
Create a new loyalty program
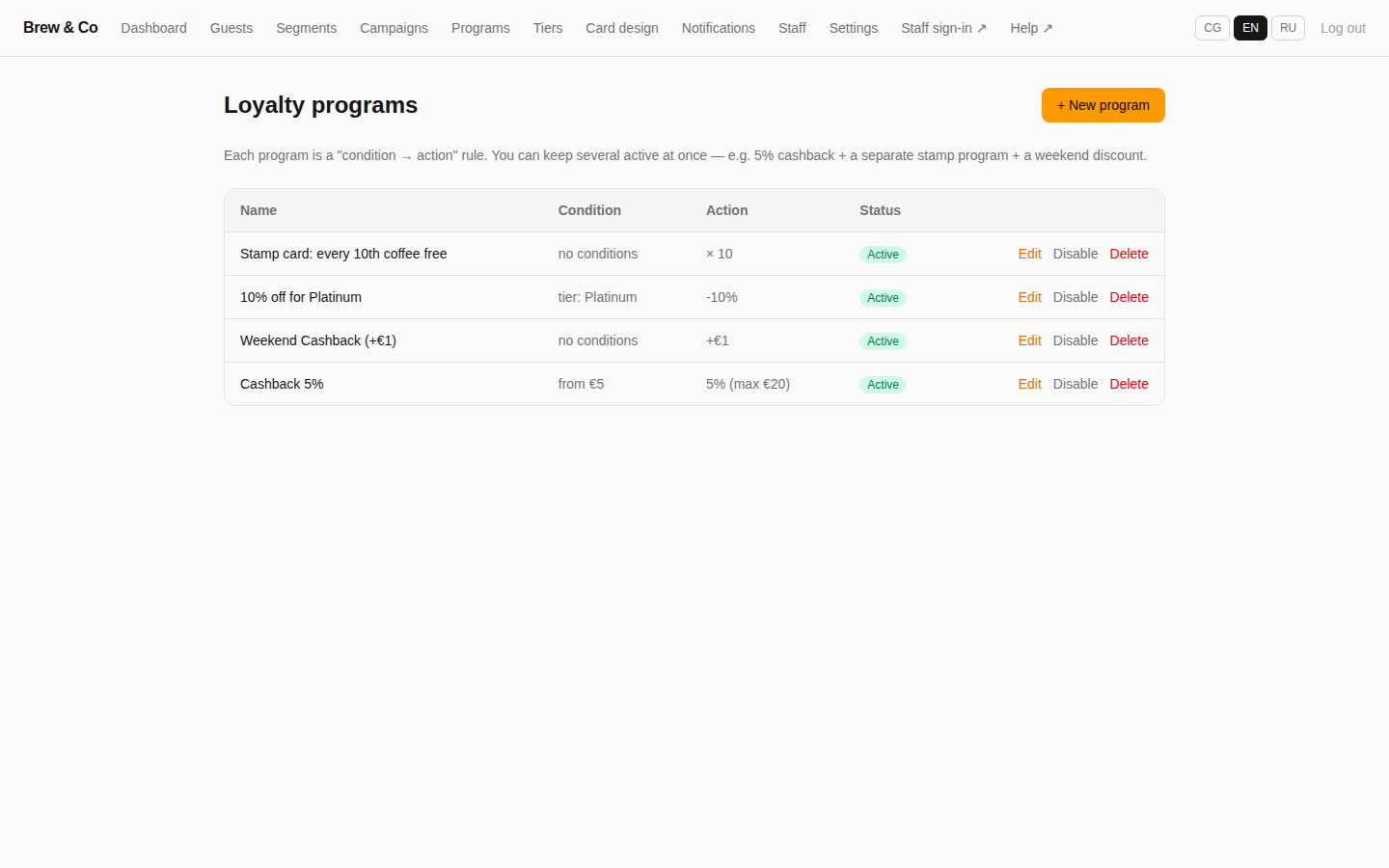tap(1103, 105)
